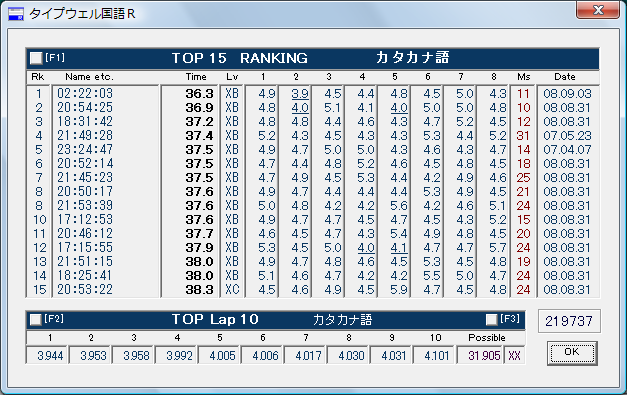Click the underlined 3.9 split in rank 1

pyautogui.click(x=300, y=94)
